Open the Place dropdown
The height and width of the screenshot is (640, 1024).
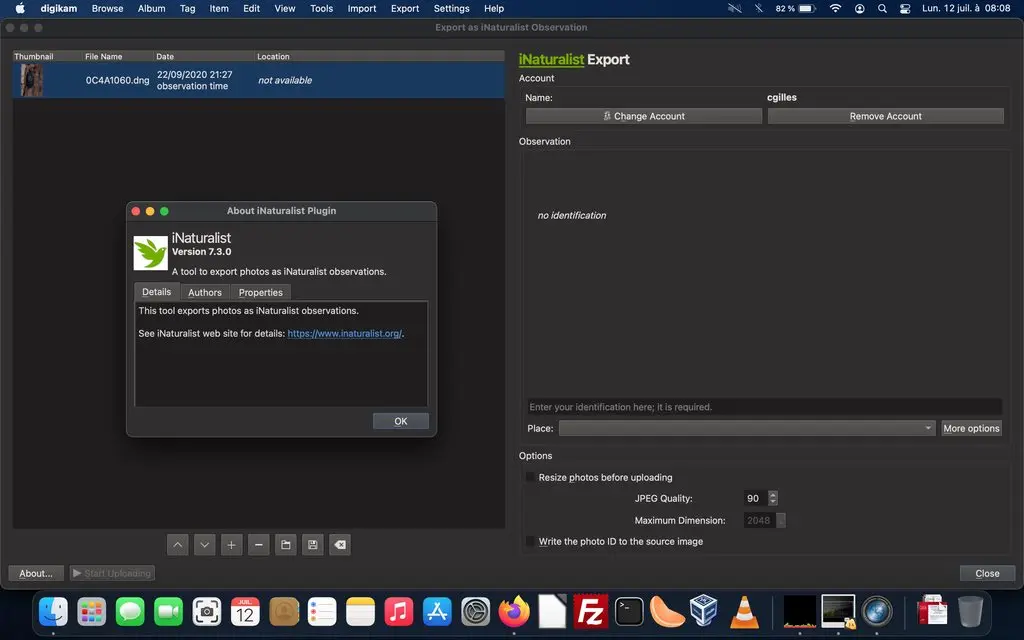[x=927, y=428]
